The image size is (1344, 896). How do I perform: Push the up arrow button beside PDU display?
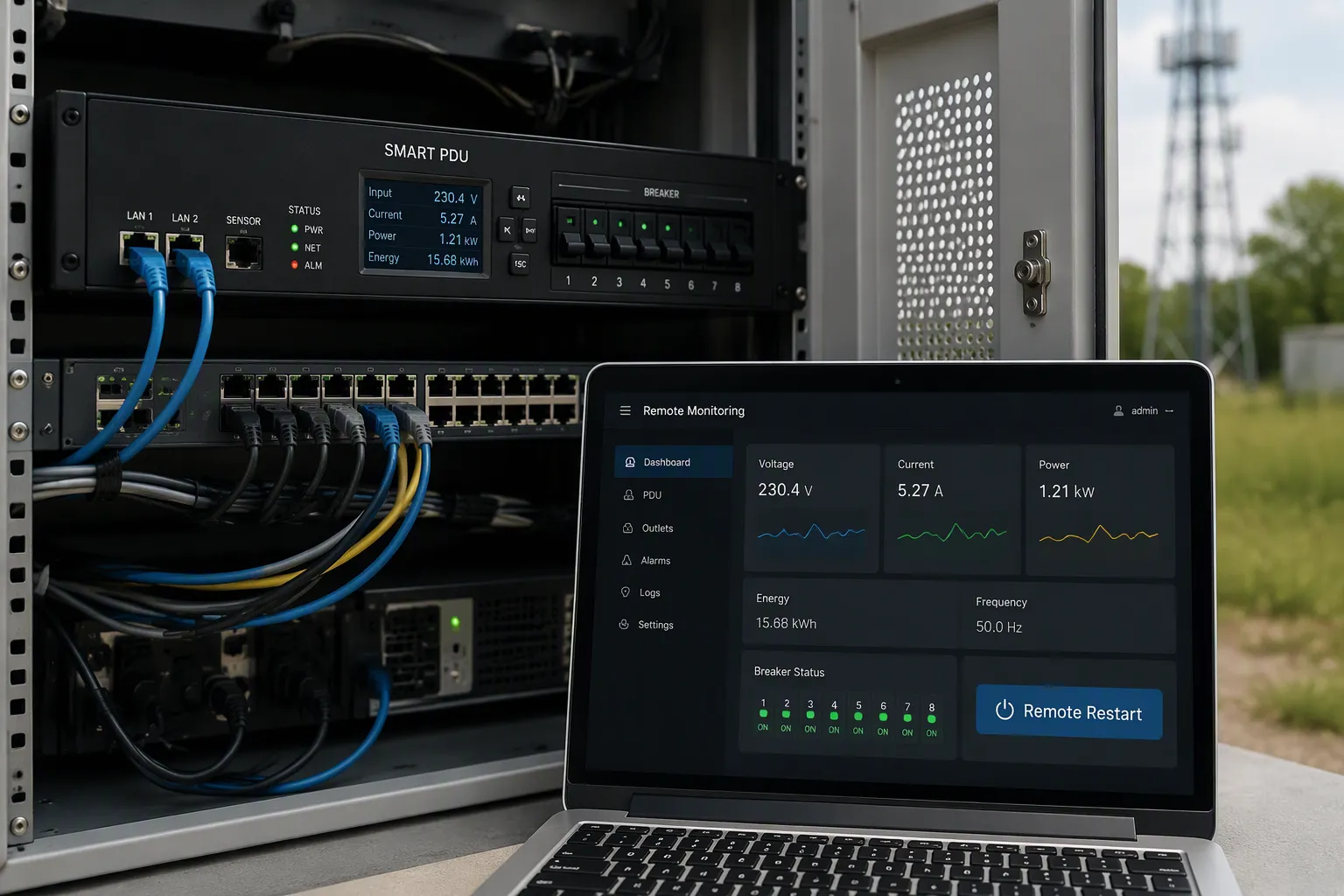pyautogui.click(x=521, y=198)
